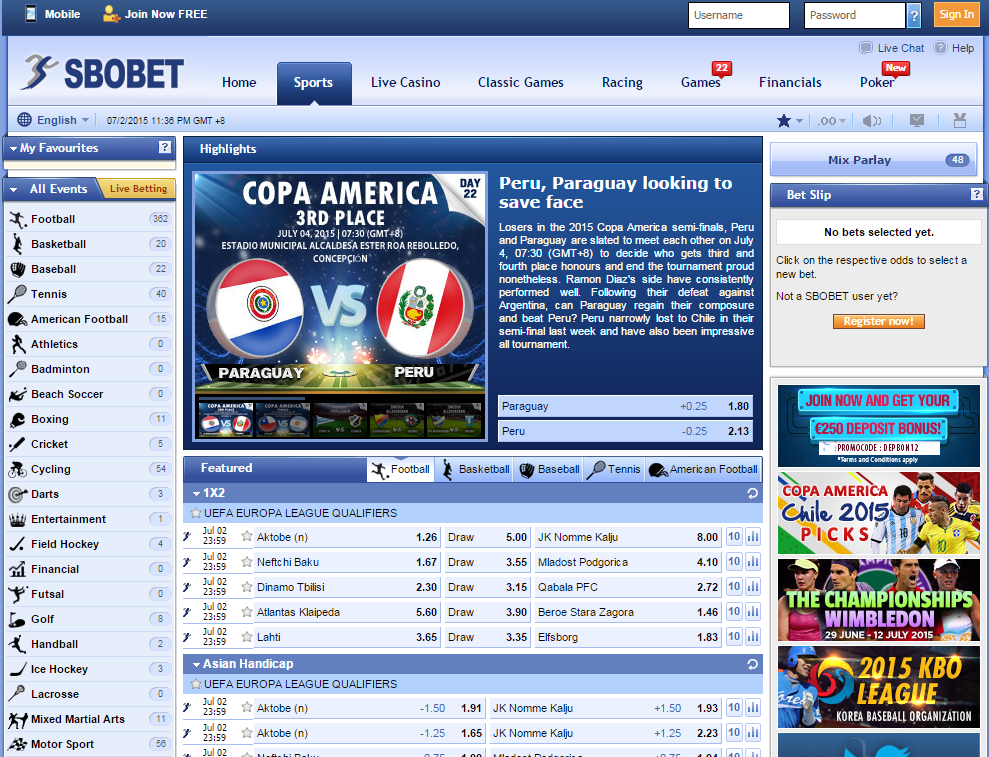Click the blue star favourites icon in the toolbar
This screenshot has width=989, height=757.
pos(783,120)
